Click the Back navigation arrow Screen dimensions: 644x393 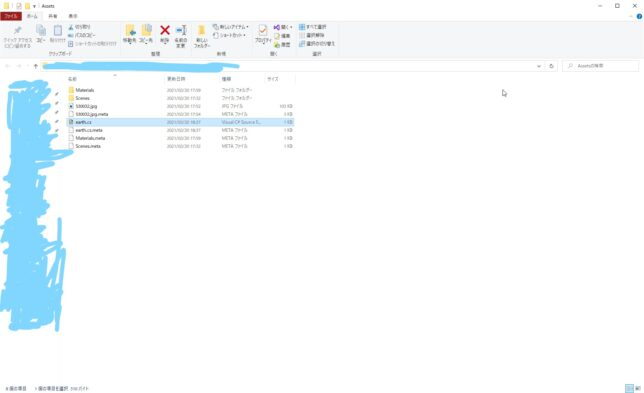pos(8,66)
